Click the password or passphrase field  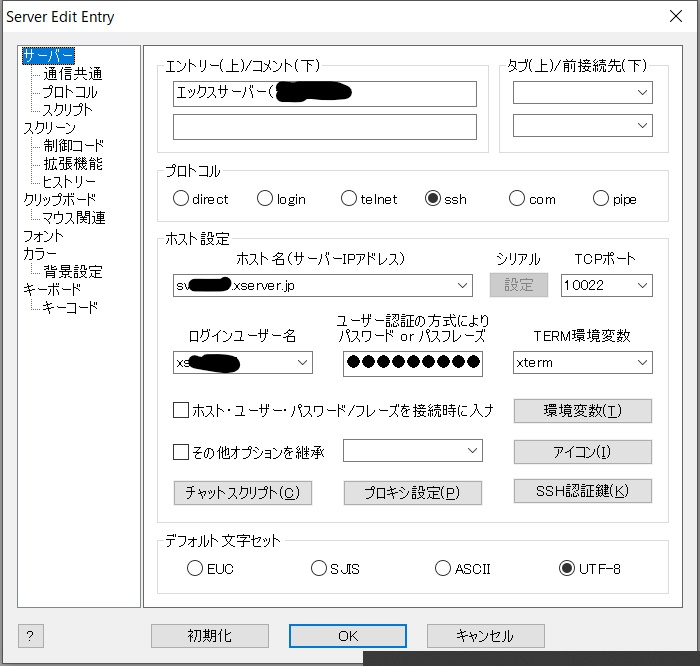[x=412, y=363]
